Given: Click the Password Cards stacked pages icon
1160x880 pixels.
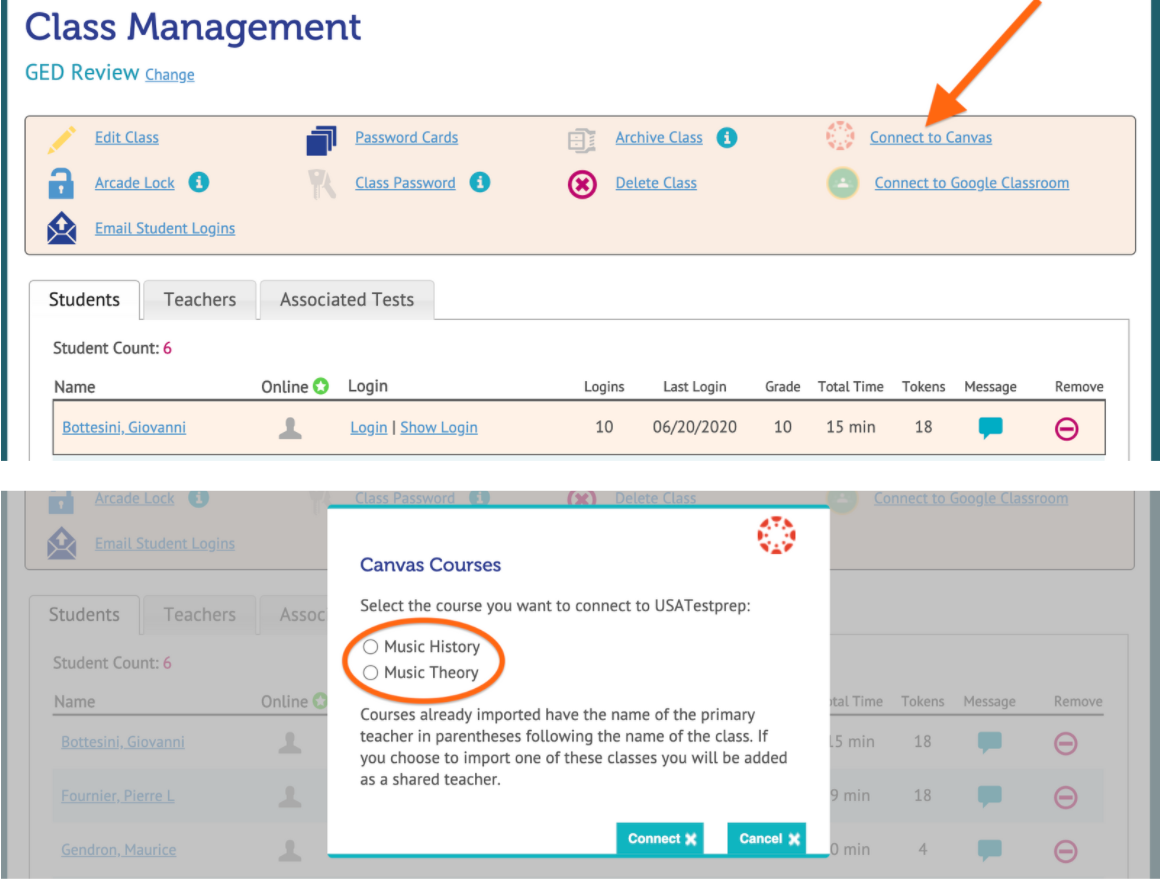Looking at the screenshot, I should pos(322,139).
